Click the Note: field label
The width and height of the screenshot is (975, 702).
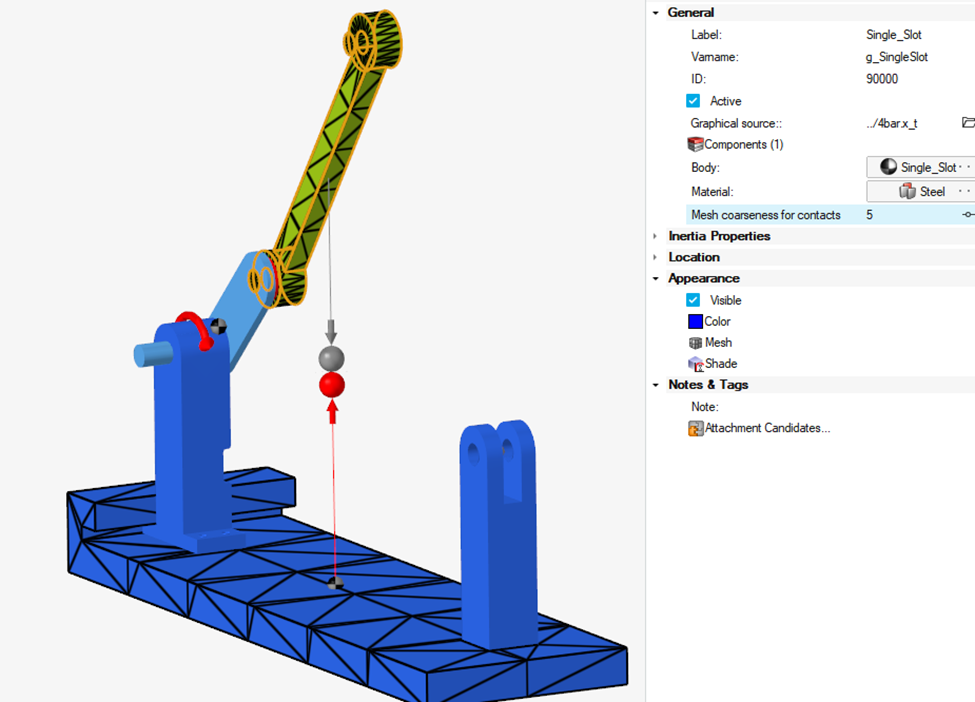pyautogui.click(x=705, y=407)
